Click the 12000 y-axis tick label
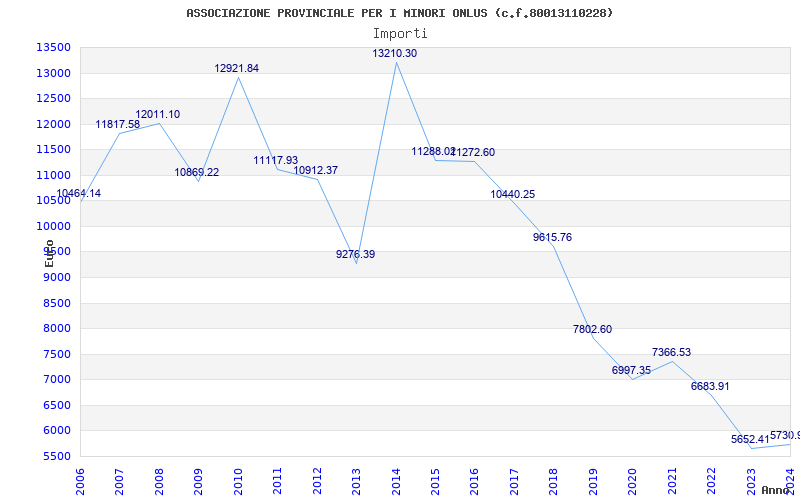 [53, 124]
